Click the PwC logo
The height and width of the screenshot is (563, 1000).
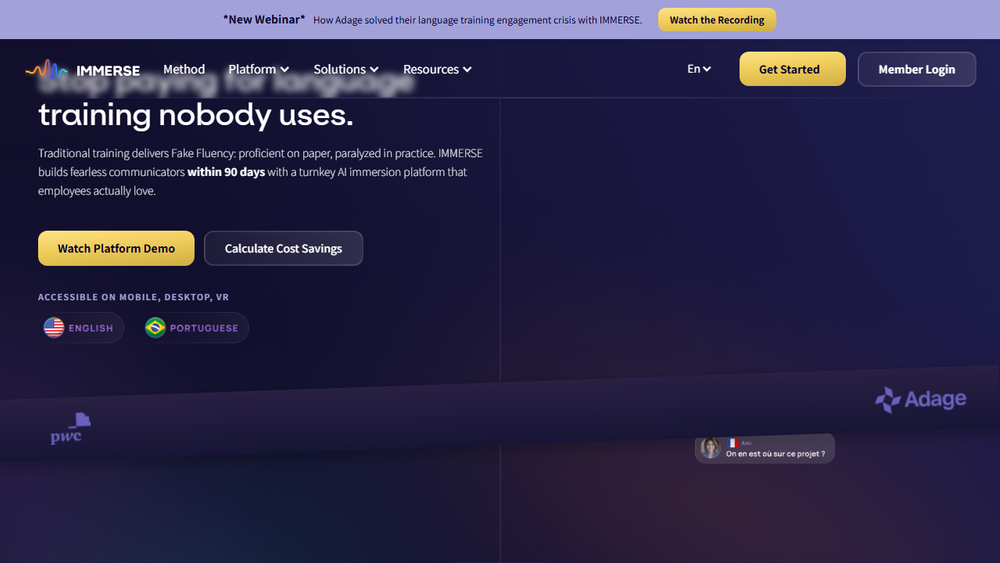tap(70, 428)
